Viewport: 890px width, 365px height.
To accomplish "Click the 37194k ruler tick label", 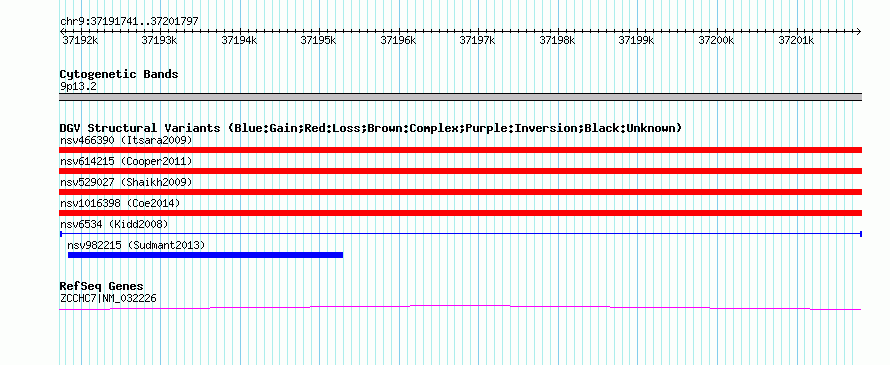I will [239, 40].
